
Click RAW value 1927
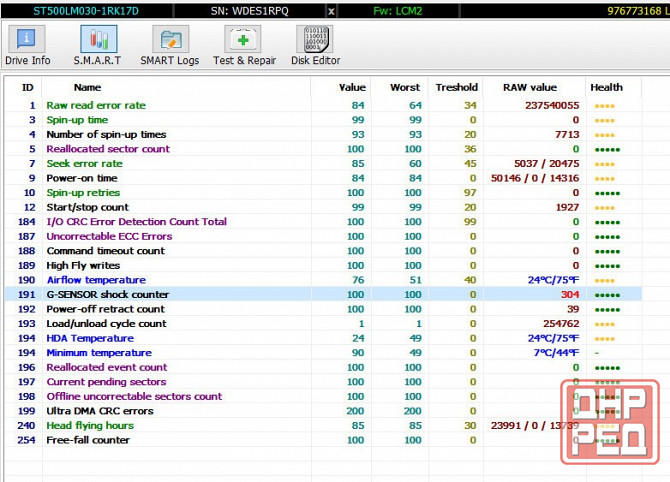click(x=567, y=207)
